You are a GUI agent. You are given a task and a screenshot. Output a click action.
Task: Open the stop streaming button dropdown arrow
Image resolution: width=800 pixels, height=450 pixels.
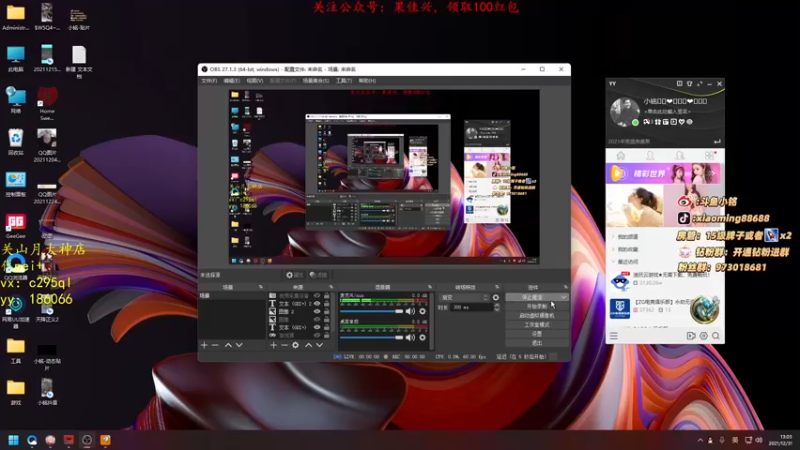click(563, 297)
